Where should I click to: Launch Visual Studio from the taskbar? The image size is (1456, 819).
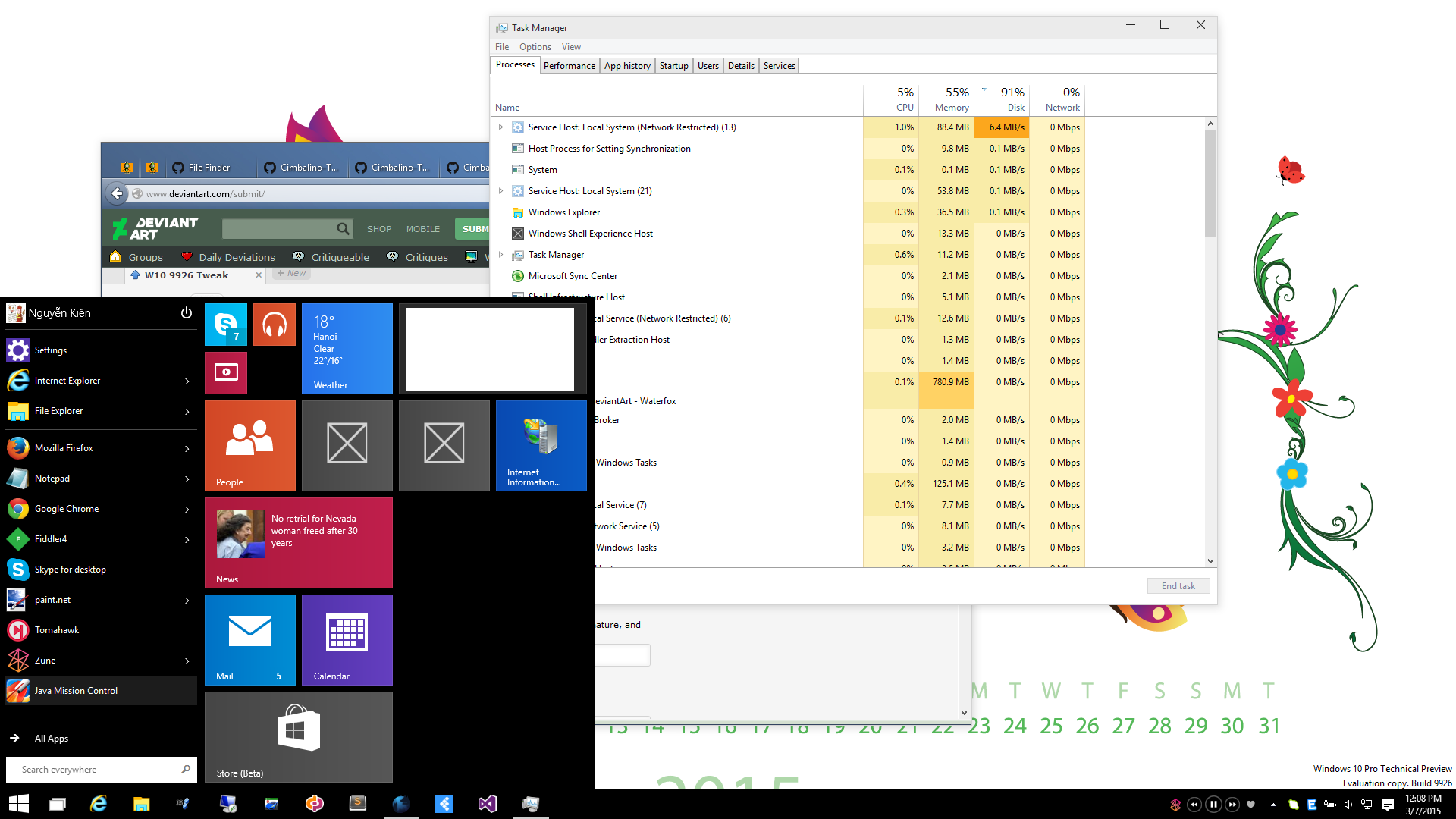[488, 804]
